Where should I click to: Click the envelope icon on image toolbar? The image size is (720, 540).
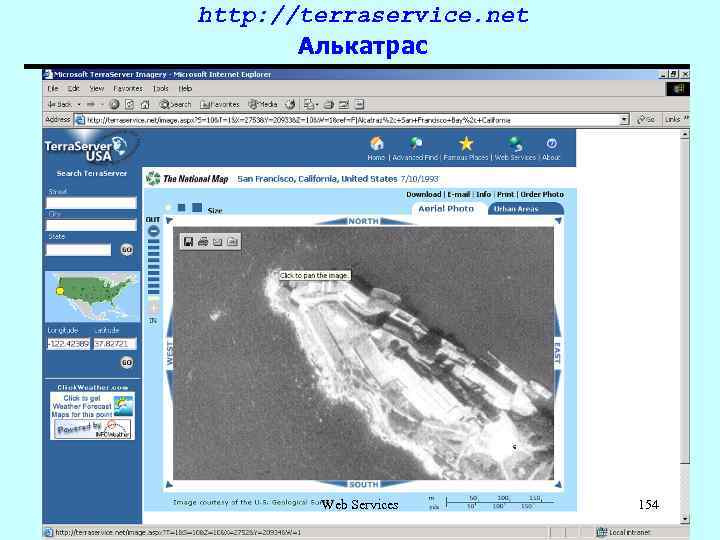218,242
